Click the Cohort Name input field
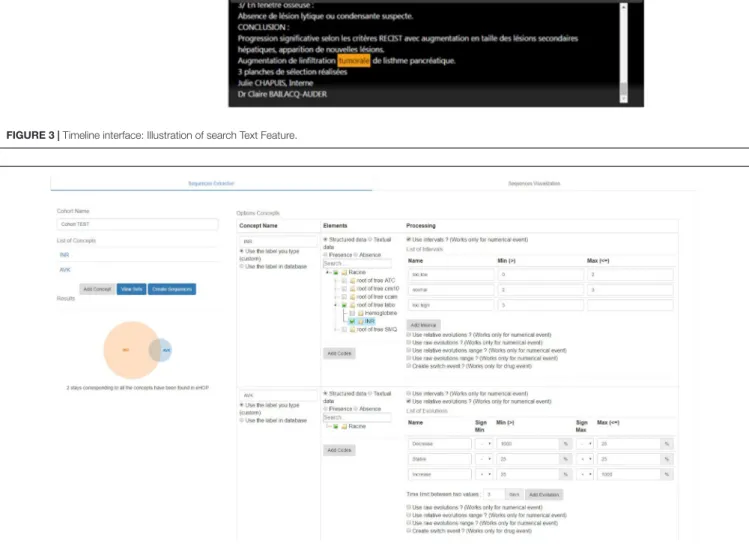The image size is (749, 544). pyautogui.click(x=138, y=224)
